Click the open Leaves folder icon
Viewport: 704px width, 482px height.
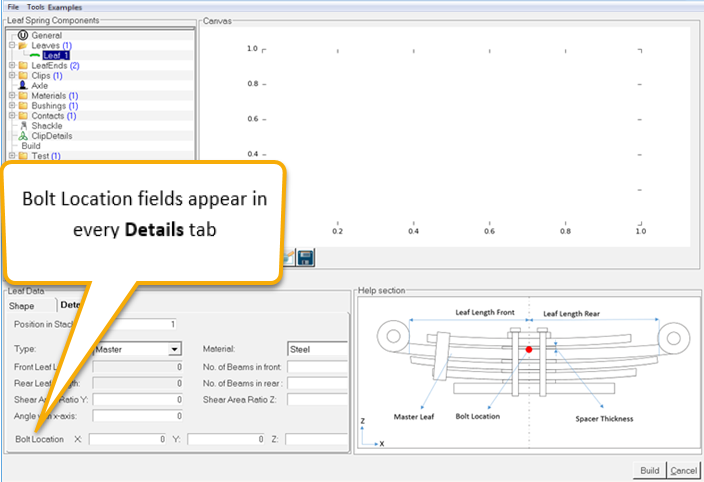(23, 45)
